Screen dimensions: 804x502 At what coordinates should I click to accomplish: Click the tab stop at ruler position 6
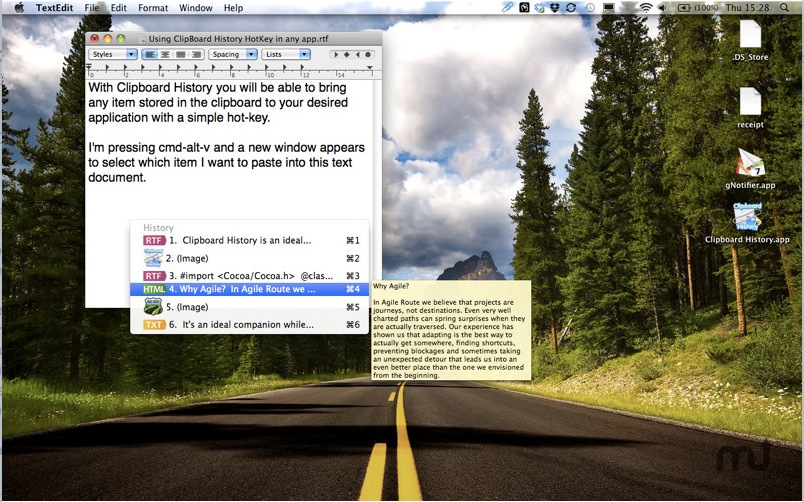click(196, 67)
